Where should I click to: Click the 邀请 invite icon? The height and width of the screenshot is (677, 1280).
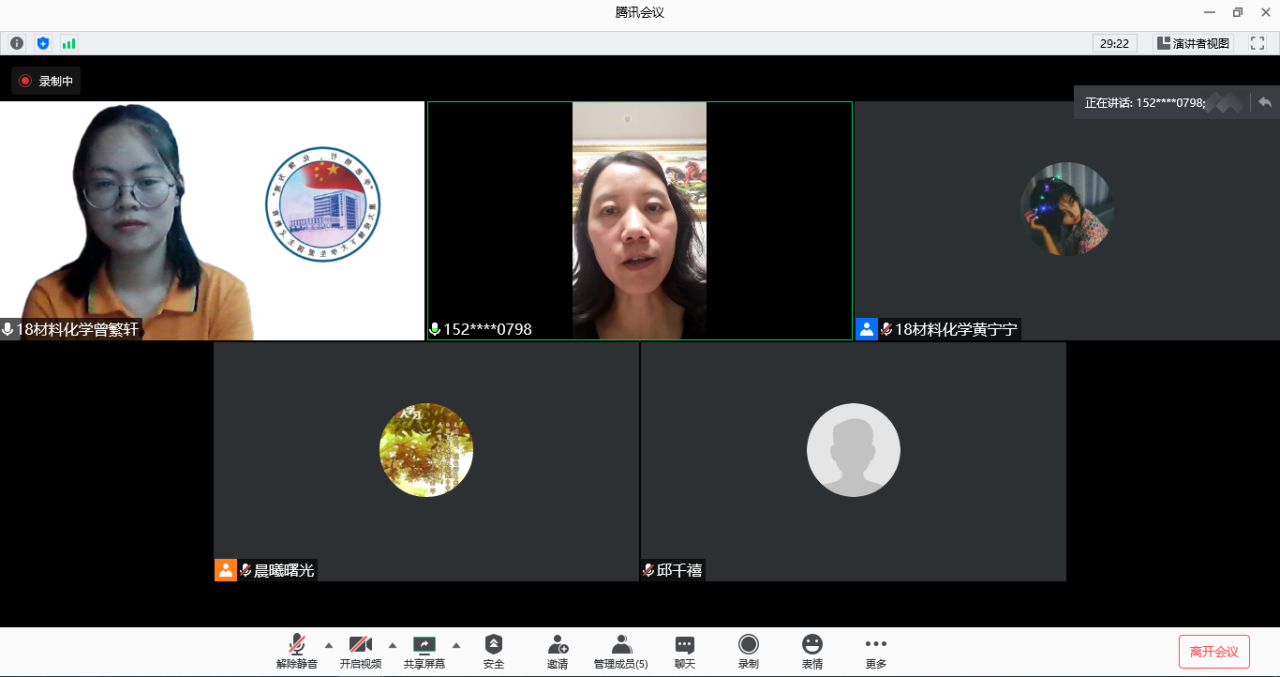(x=557, y=651)
